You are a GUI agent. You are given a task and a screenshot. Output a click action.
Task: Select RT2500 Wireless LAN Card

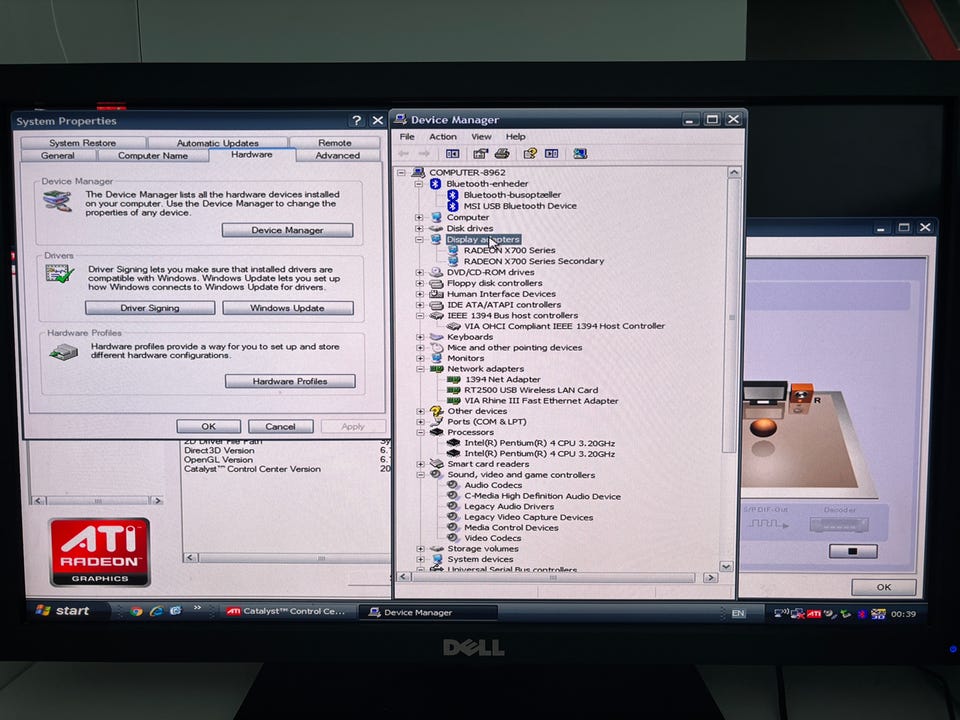click(x=531, y=390)
